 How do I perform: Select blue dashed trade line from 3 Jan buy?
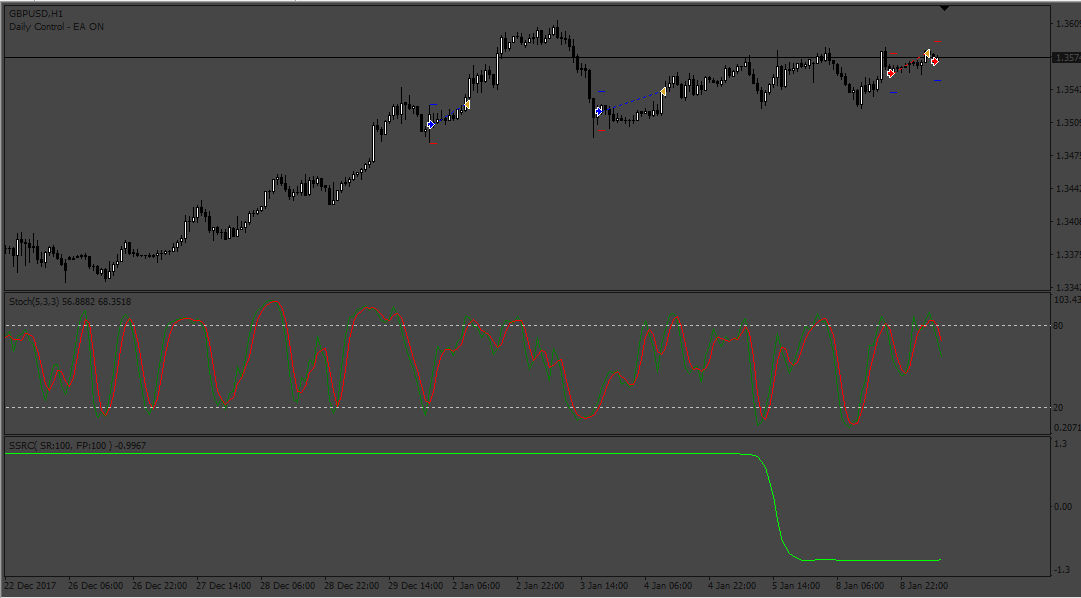coord(631,101)
